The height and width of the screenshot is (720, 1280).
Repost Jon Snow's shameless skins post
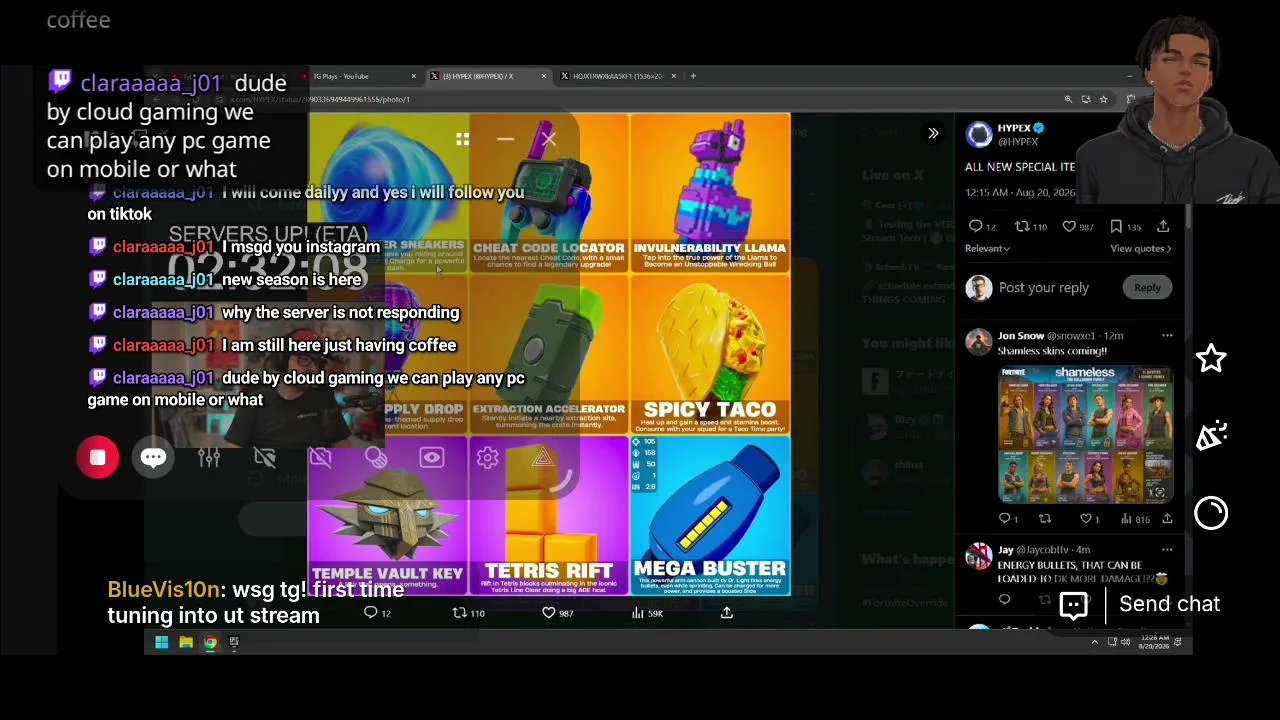coord(1045,519)
